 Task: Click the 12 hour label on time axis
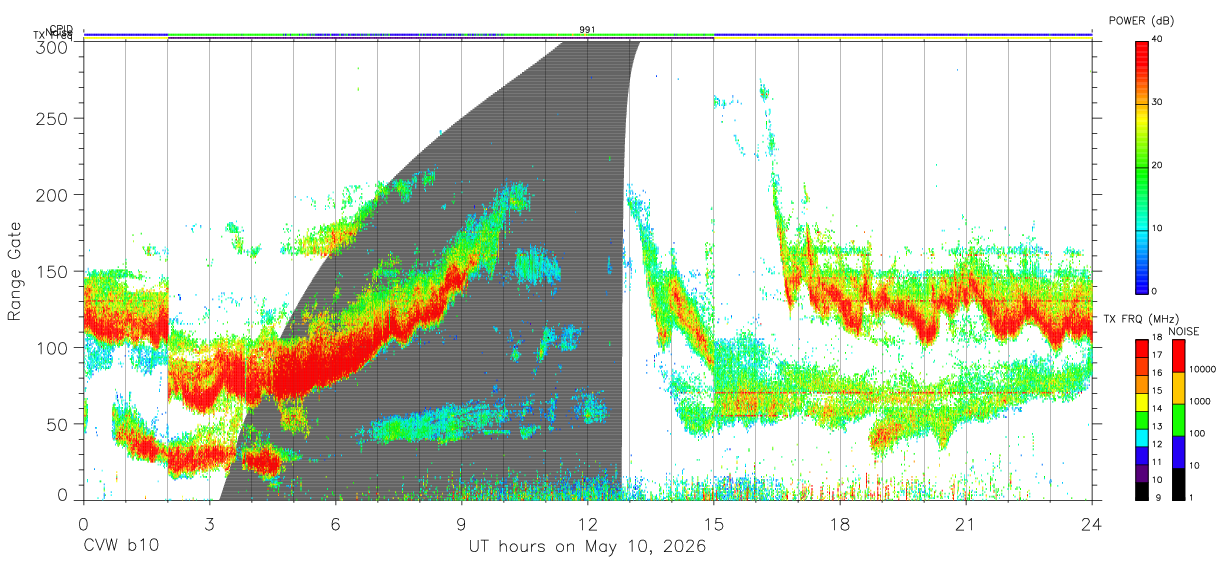[588, 524]
